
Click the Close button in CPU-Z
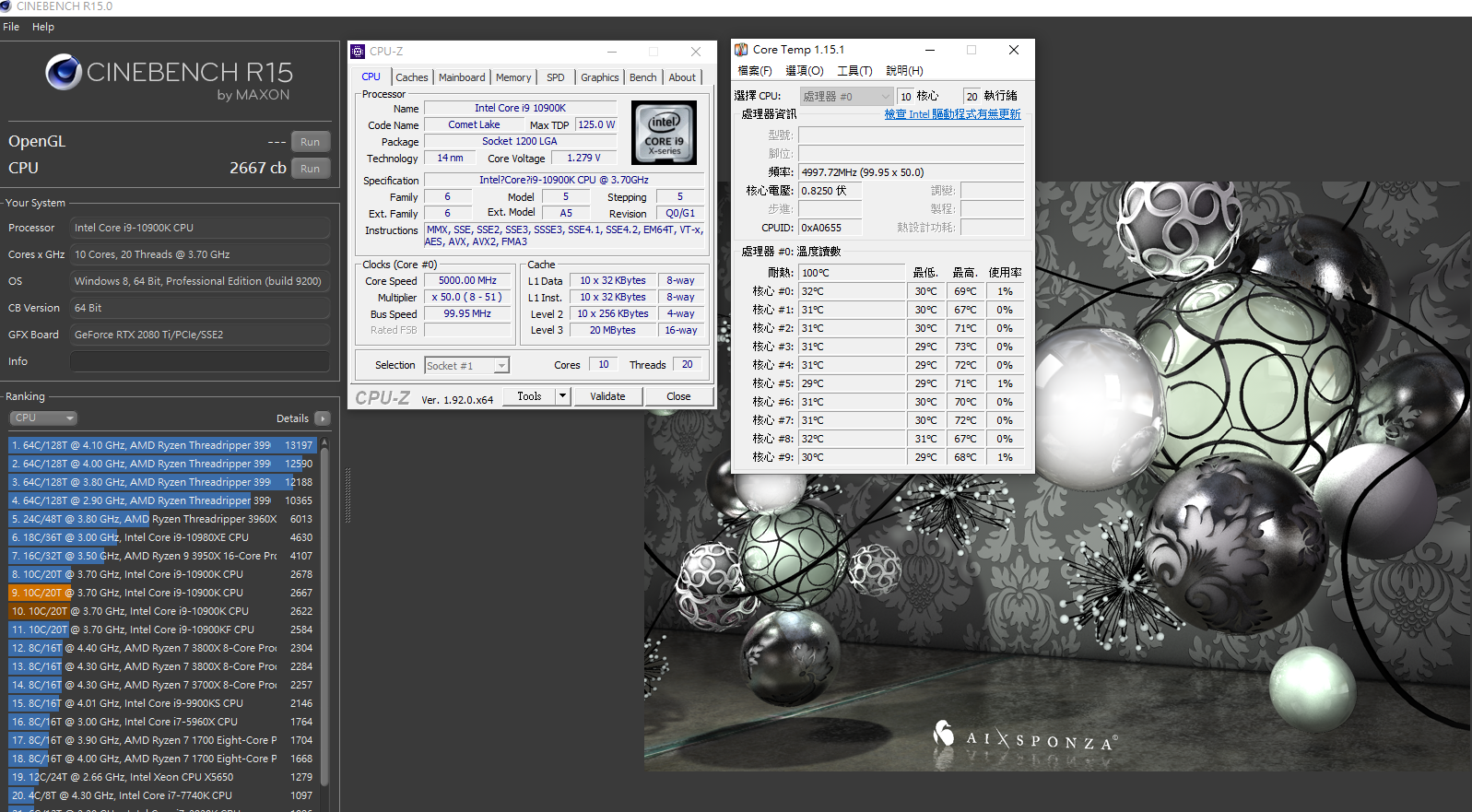coord(678,396)
